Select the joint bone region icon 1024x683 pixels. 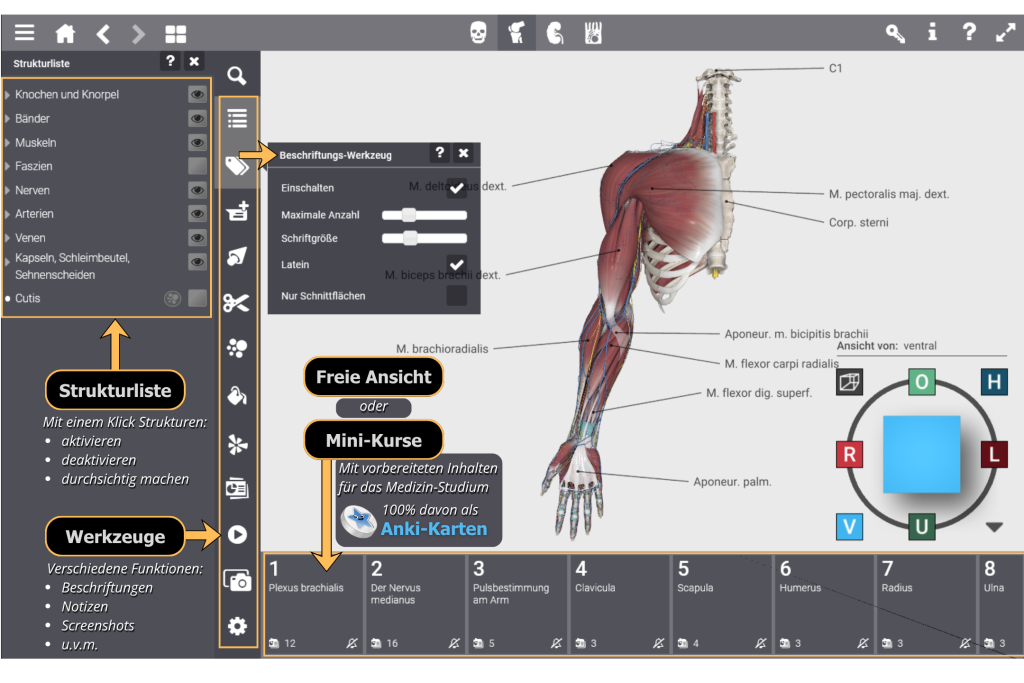coord(517,32)
